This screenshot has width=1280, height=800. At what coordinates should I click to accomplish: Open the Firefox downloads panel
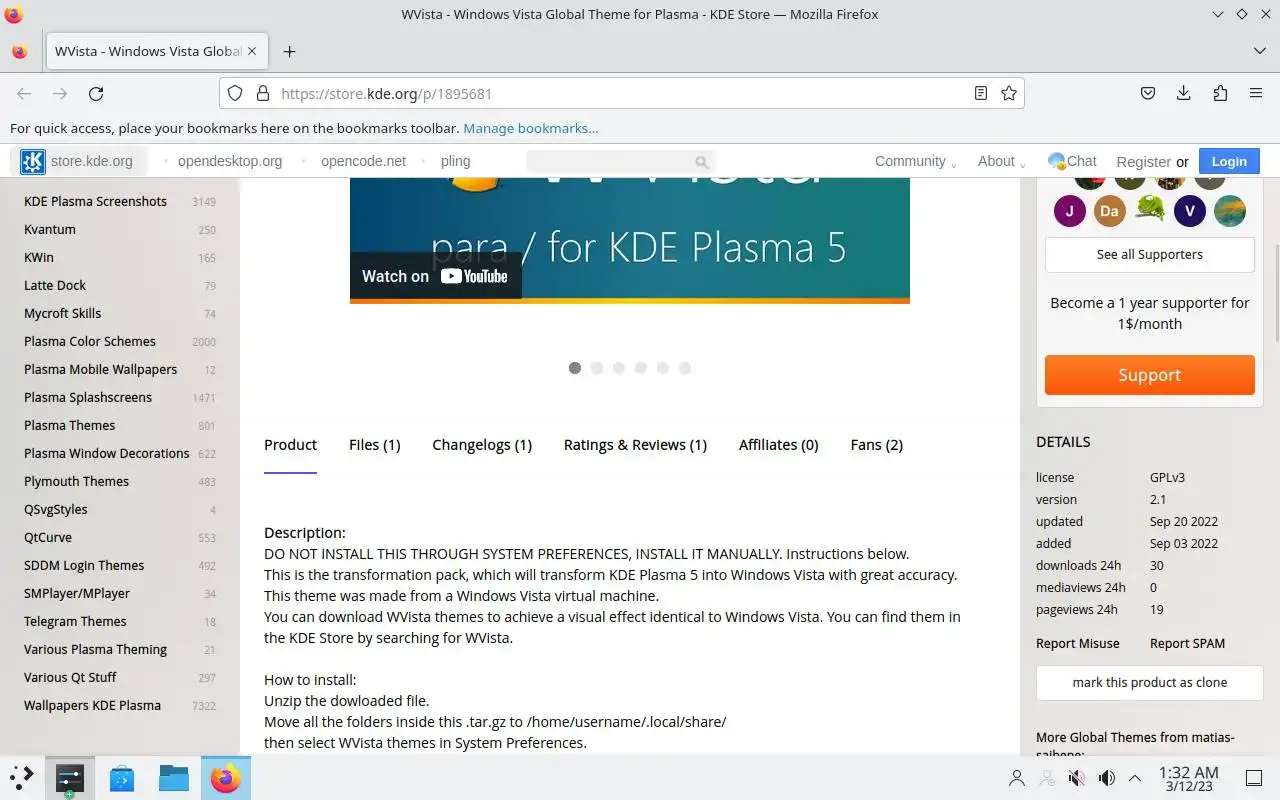1184,93
